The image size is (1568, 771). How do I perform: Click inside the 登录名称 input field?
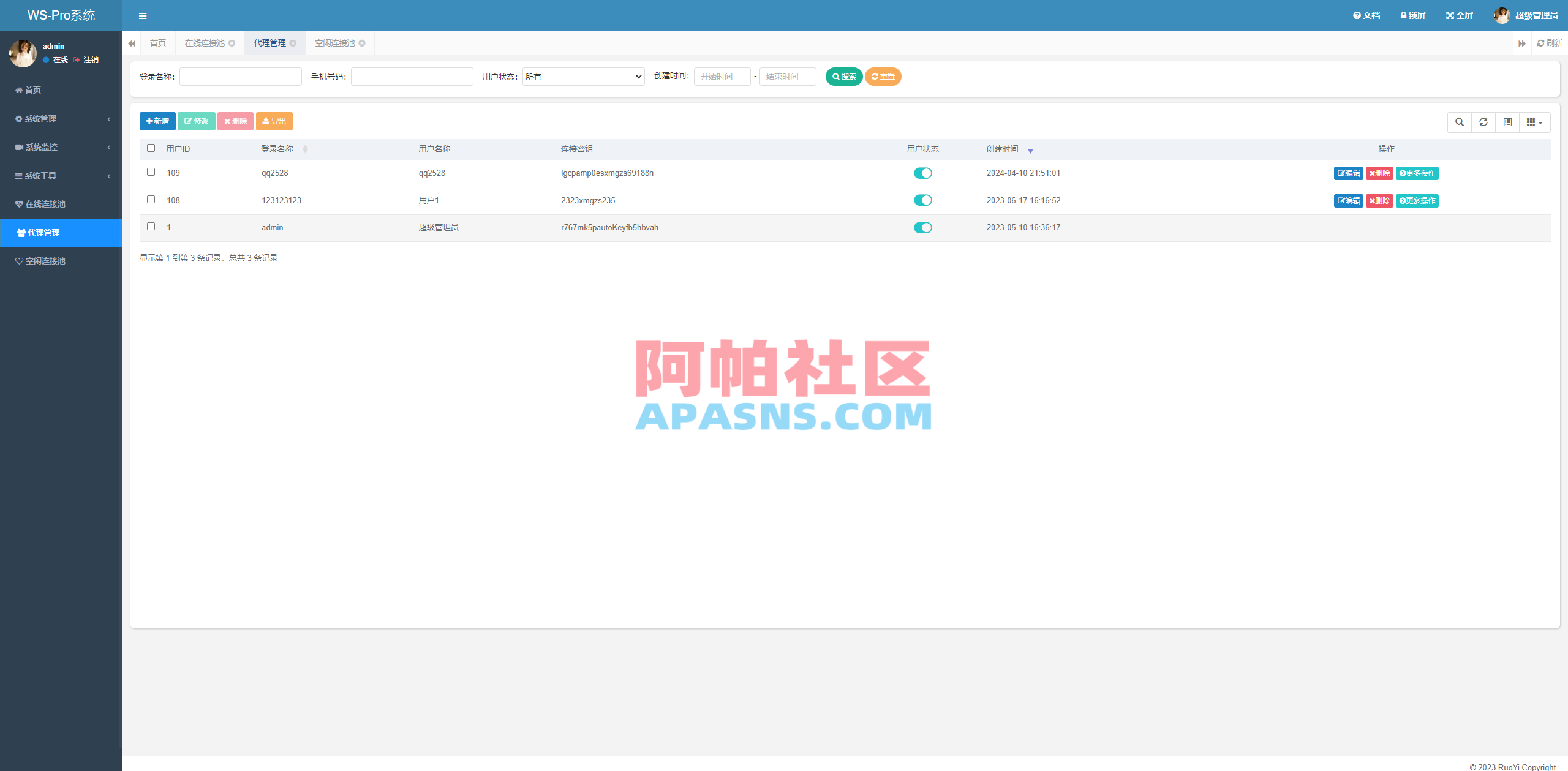[x=240, y=76]
